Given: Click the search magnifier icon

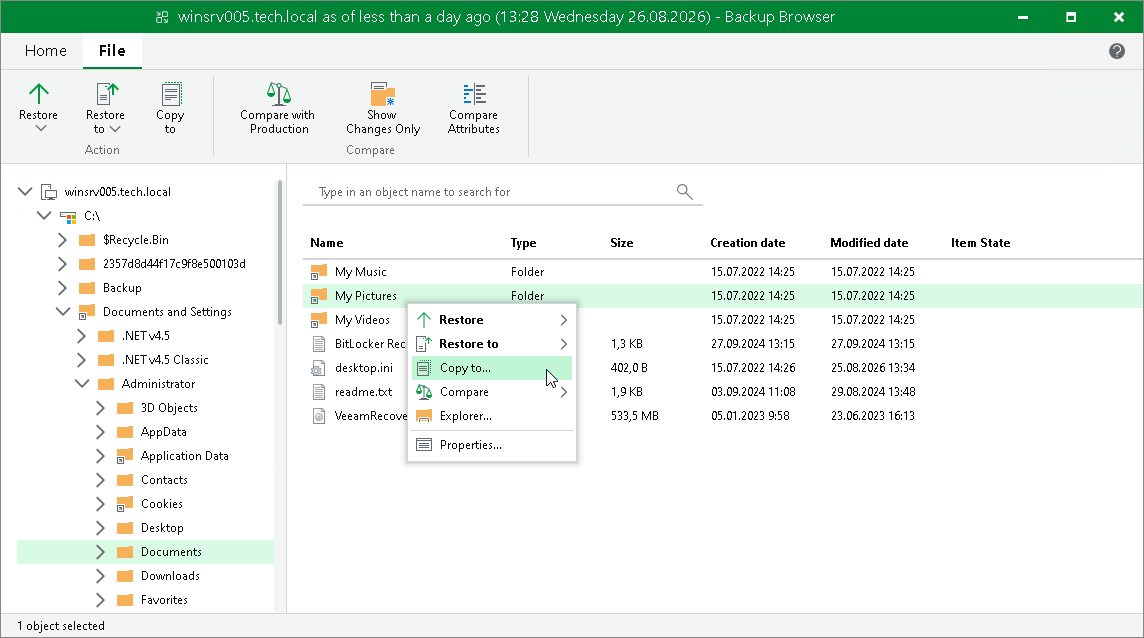Looking at the screenshot, I should [684, 191].
